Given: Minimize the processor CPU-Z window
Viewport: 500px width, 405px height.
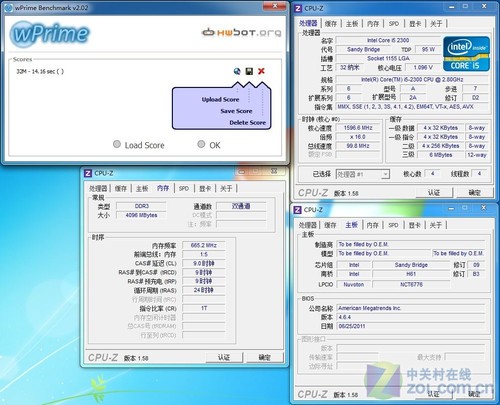Looking at the screenshot, I should (x=452, y=6).
